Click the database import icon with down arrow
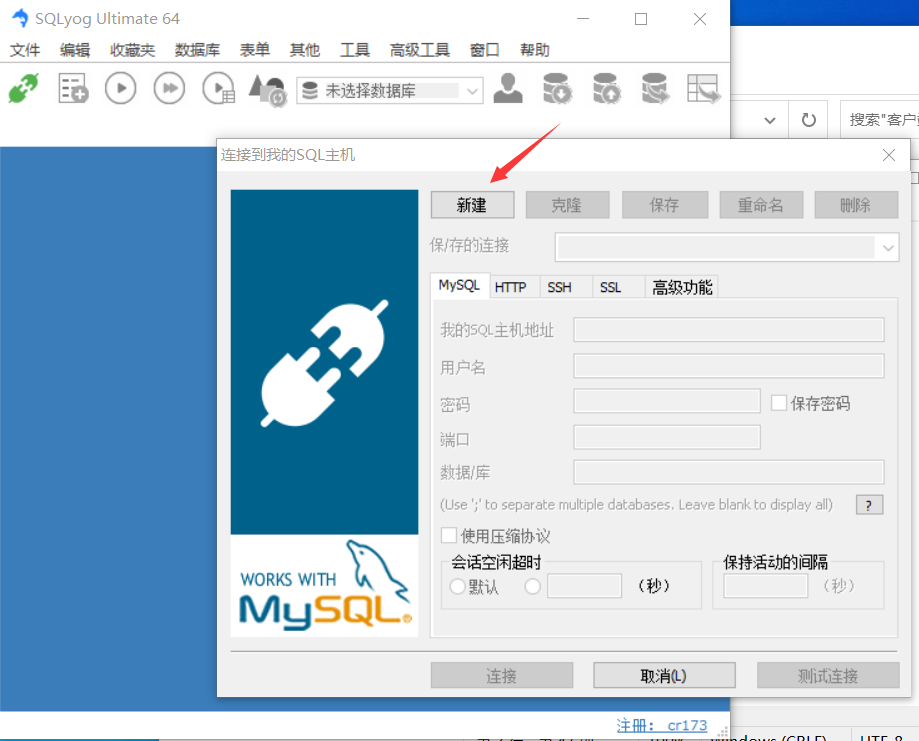 [x=557, y=89]
